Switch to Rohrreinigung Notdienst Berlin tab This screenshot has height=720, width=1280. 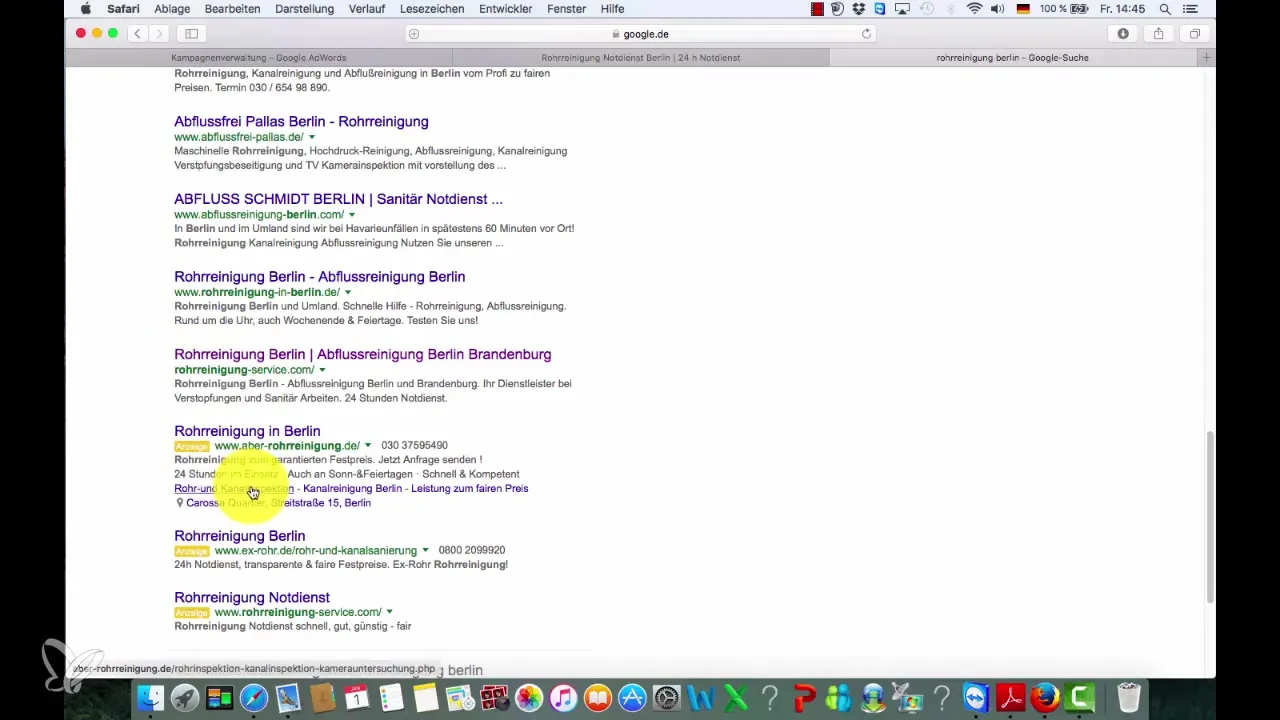(x=640, y=58)
